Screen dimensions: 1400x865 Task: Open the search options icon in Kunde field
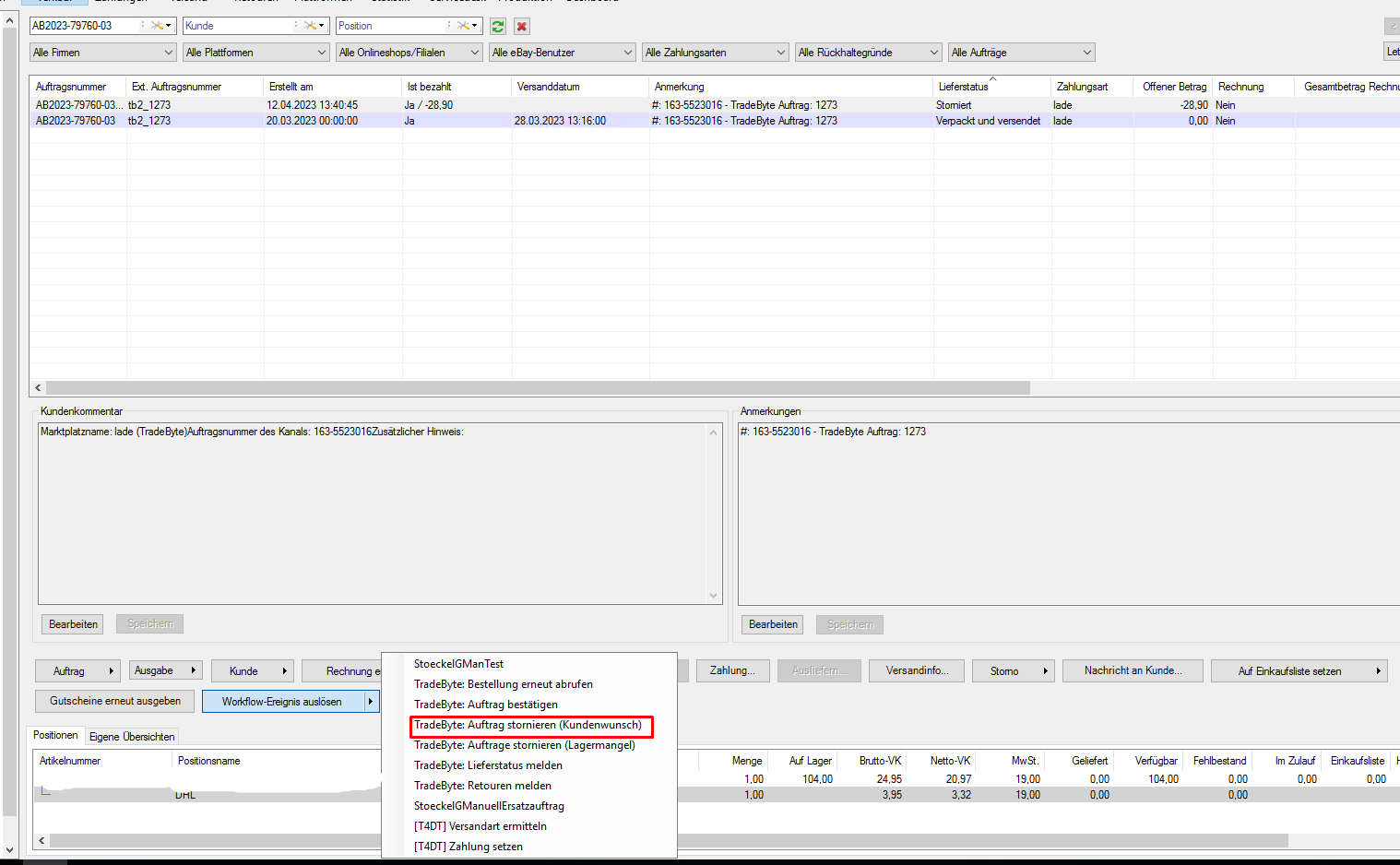315,26
